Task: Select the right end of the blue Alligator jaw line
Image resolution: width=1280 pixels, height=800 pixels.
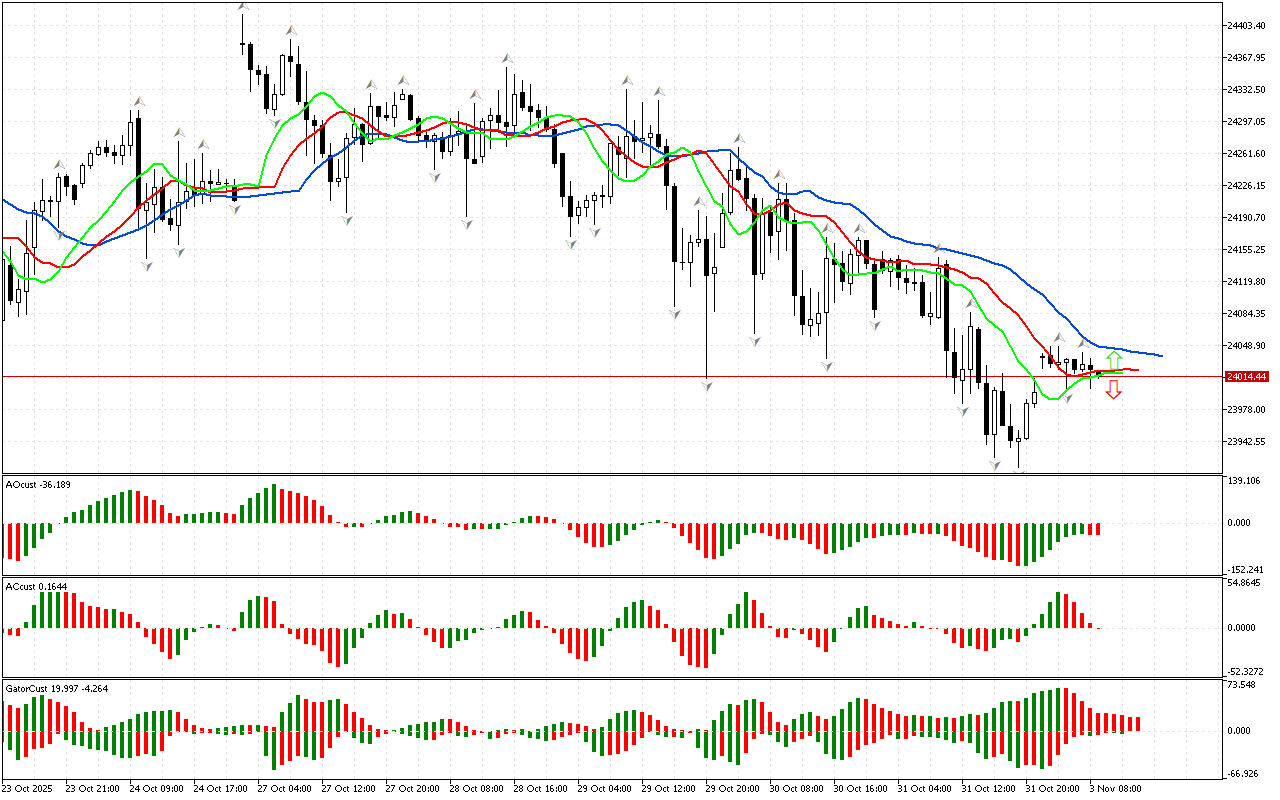Action: [1160, 356]
